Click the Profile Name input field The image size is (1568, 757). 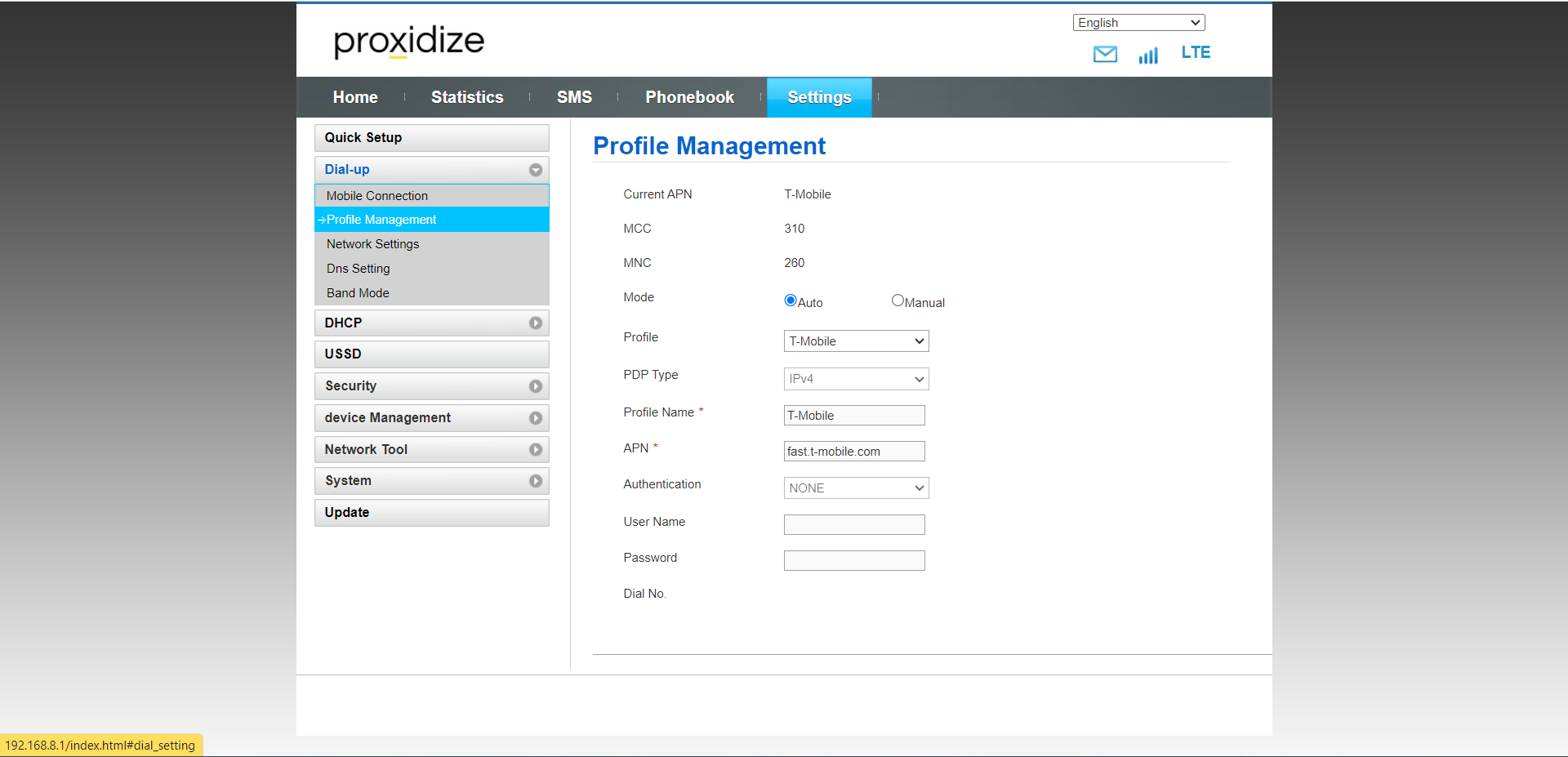click(854, 416)
